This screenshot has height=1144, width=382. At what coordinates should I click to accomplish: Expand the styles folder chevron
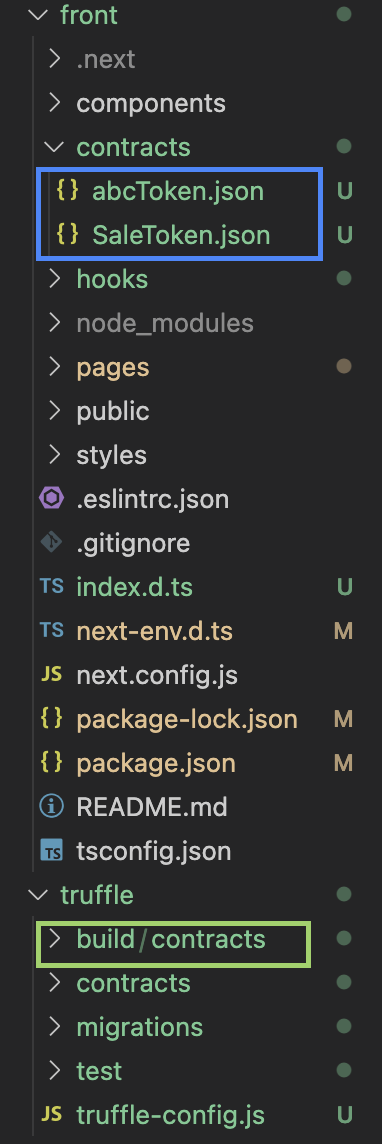pos(55,455)
